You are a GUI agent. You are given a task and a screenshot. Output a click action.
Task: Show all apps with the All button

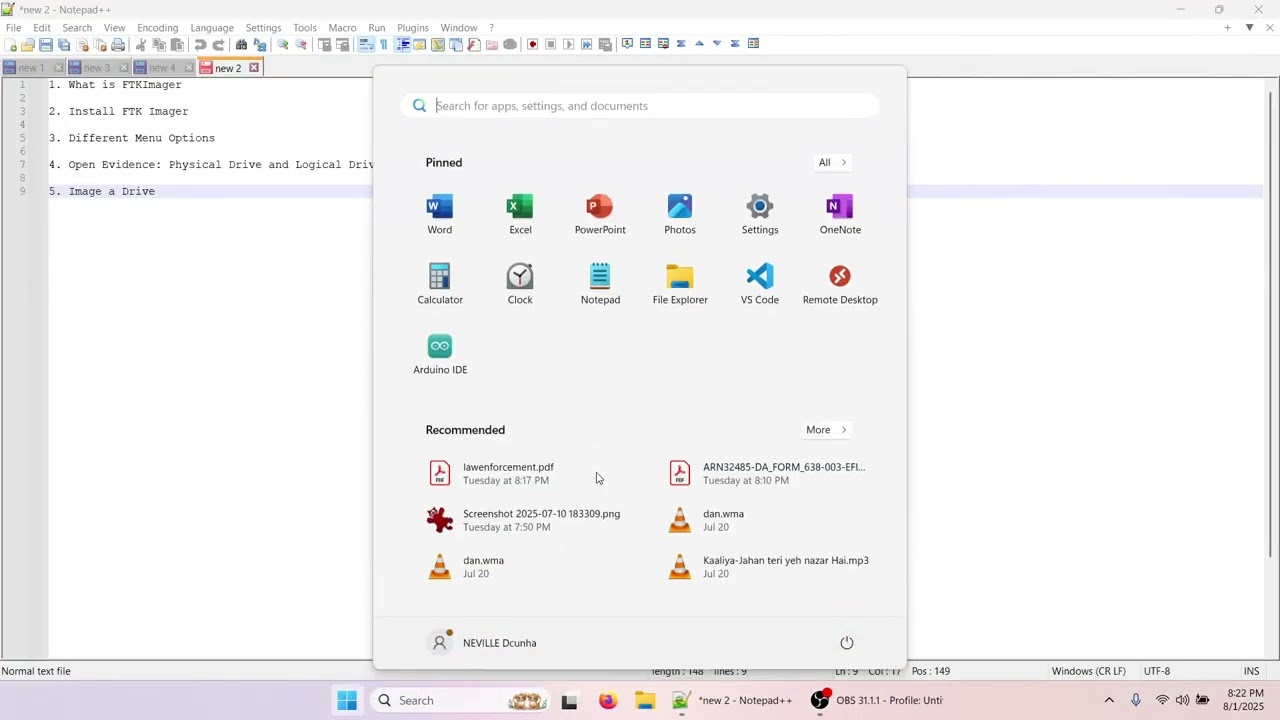(x=833, y=163)
